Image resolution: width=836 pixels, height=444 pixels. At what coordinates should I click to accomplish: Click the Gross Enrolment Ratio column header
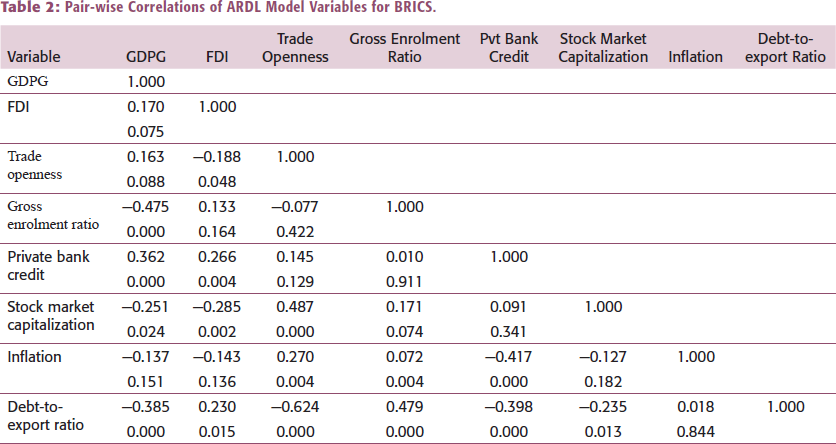(x=405, y=48)
